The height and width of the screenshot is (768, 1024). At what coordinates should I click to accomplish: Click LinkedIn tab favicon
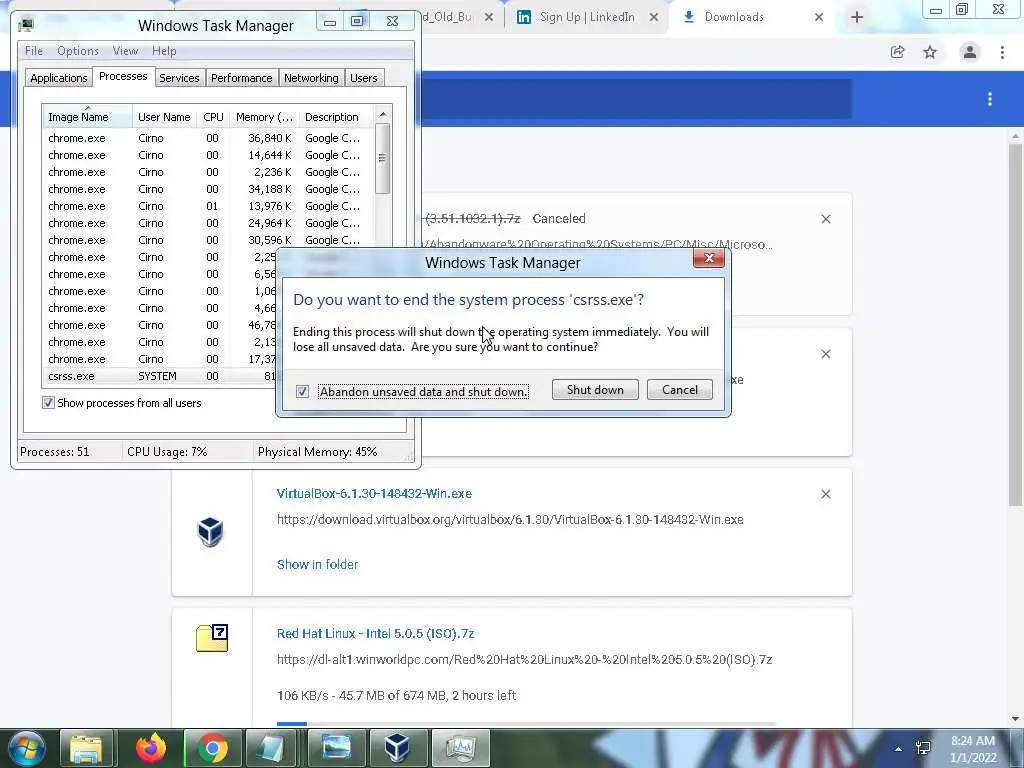click(x=524, y=18)
